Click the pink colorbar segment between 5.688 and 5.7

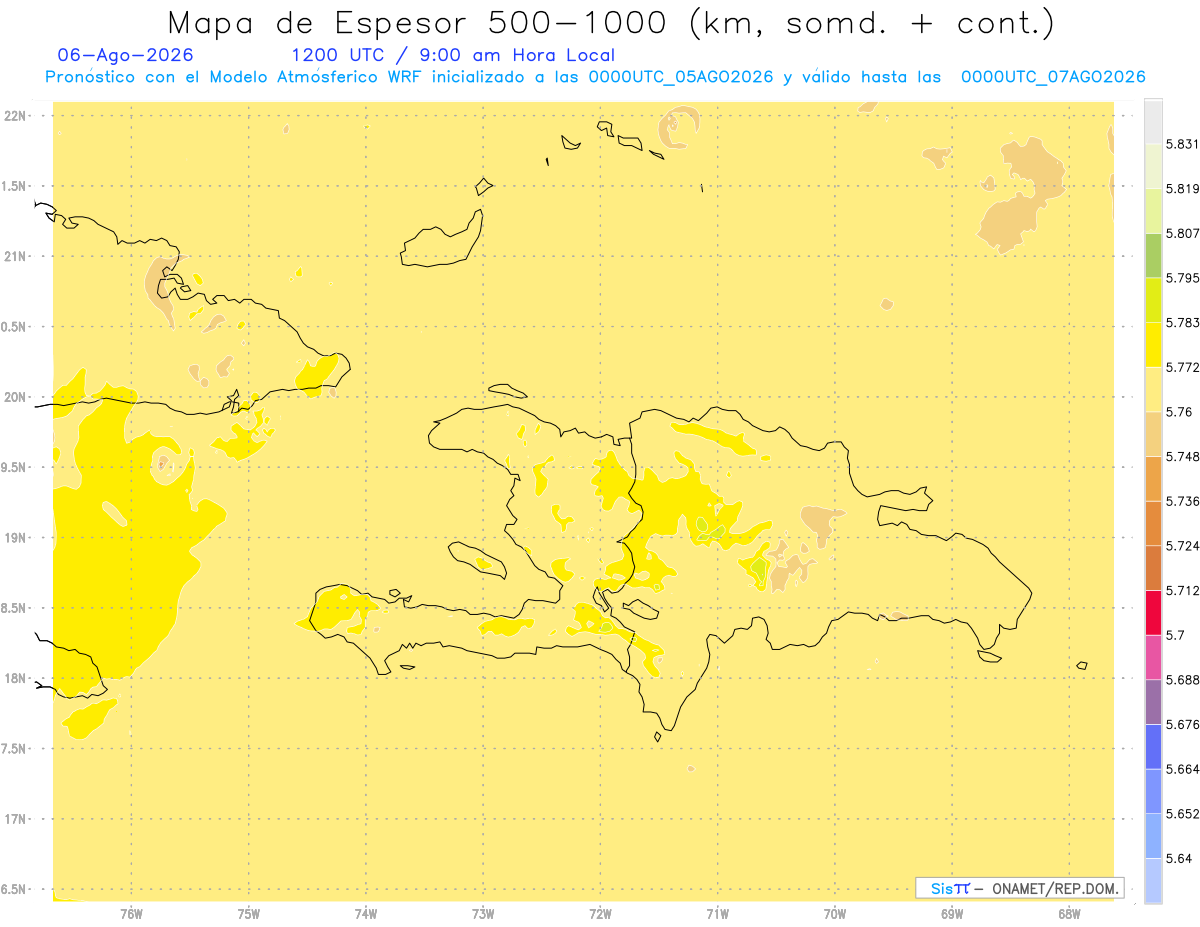point(1153,657)
